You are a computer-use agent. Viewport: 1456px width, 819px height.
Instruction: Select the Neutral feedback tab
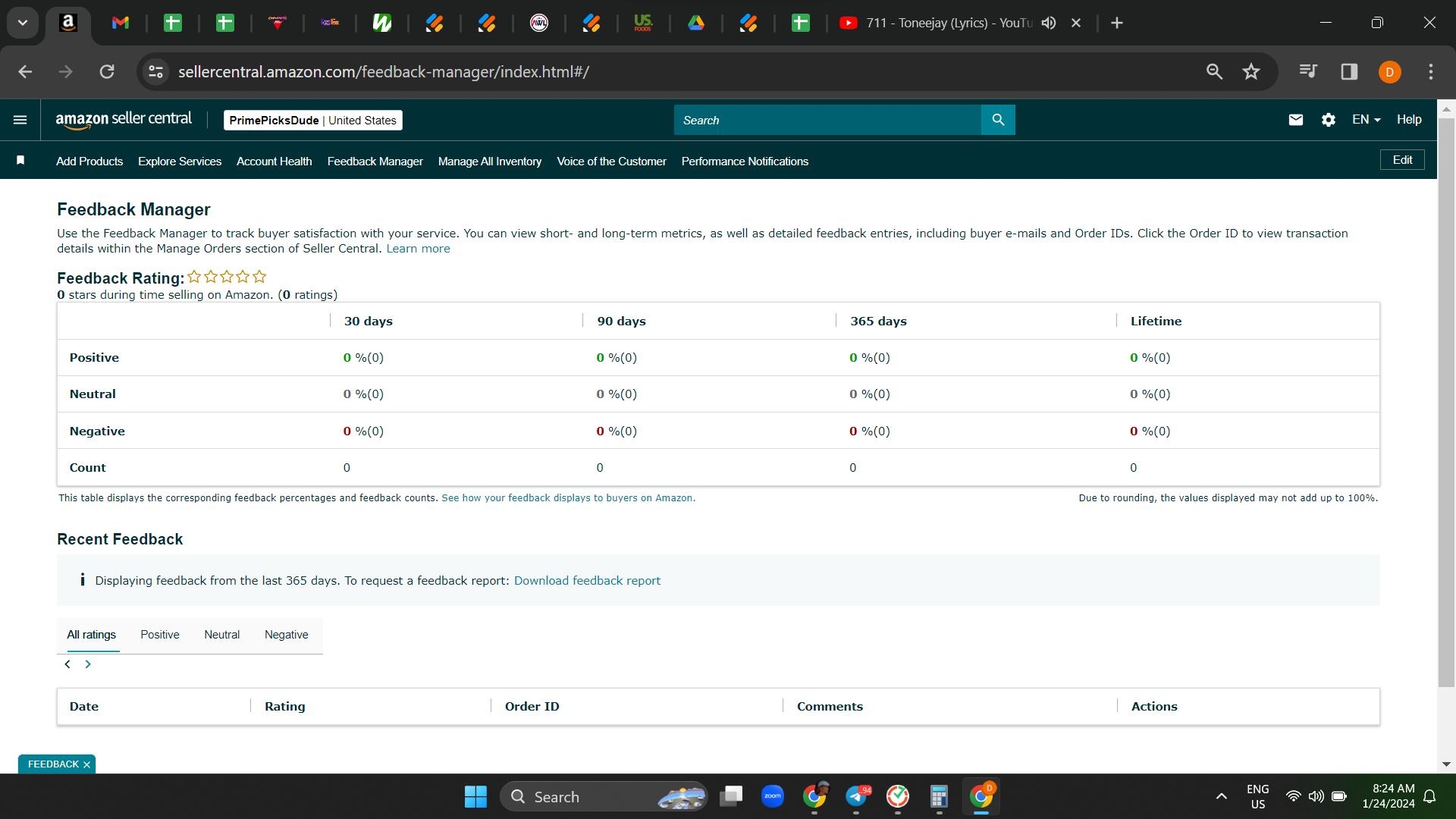pyautogui.click(x=221, y=635)
